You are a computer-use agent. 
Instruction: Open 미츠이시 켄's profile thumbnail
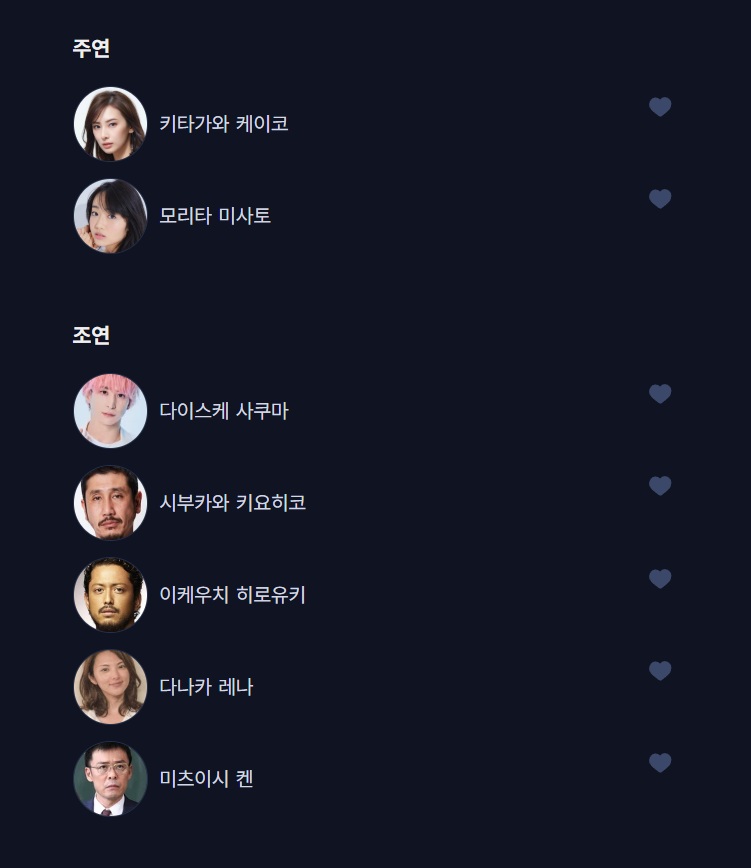[110, 779]
